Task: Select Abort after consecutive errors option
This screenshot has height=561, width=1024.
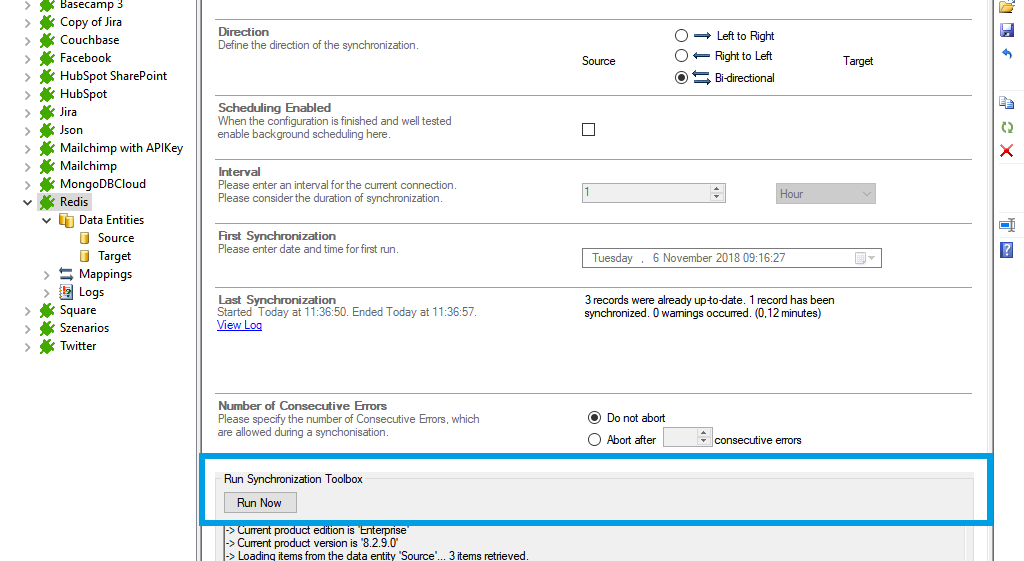Action: click(x=594, y=440)
